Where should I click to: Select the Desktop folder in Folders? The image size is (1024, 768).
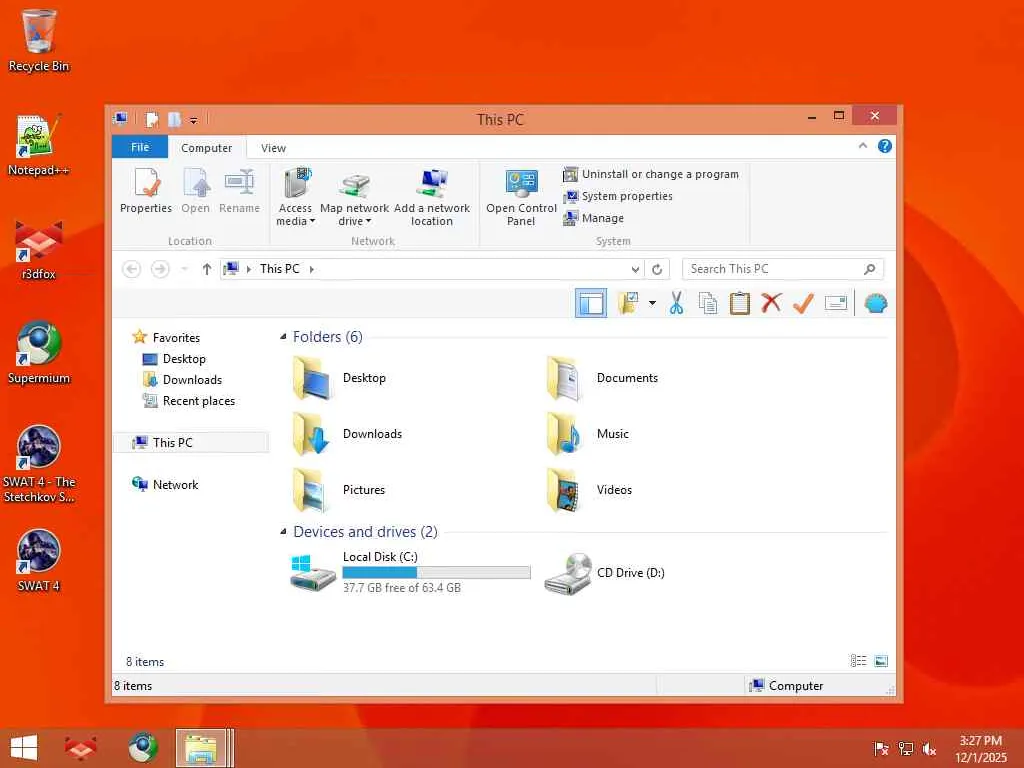tap(340, 378)
